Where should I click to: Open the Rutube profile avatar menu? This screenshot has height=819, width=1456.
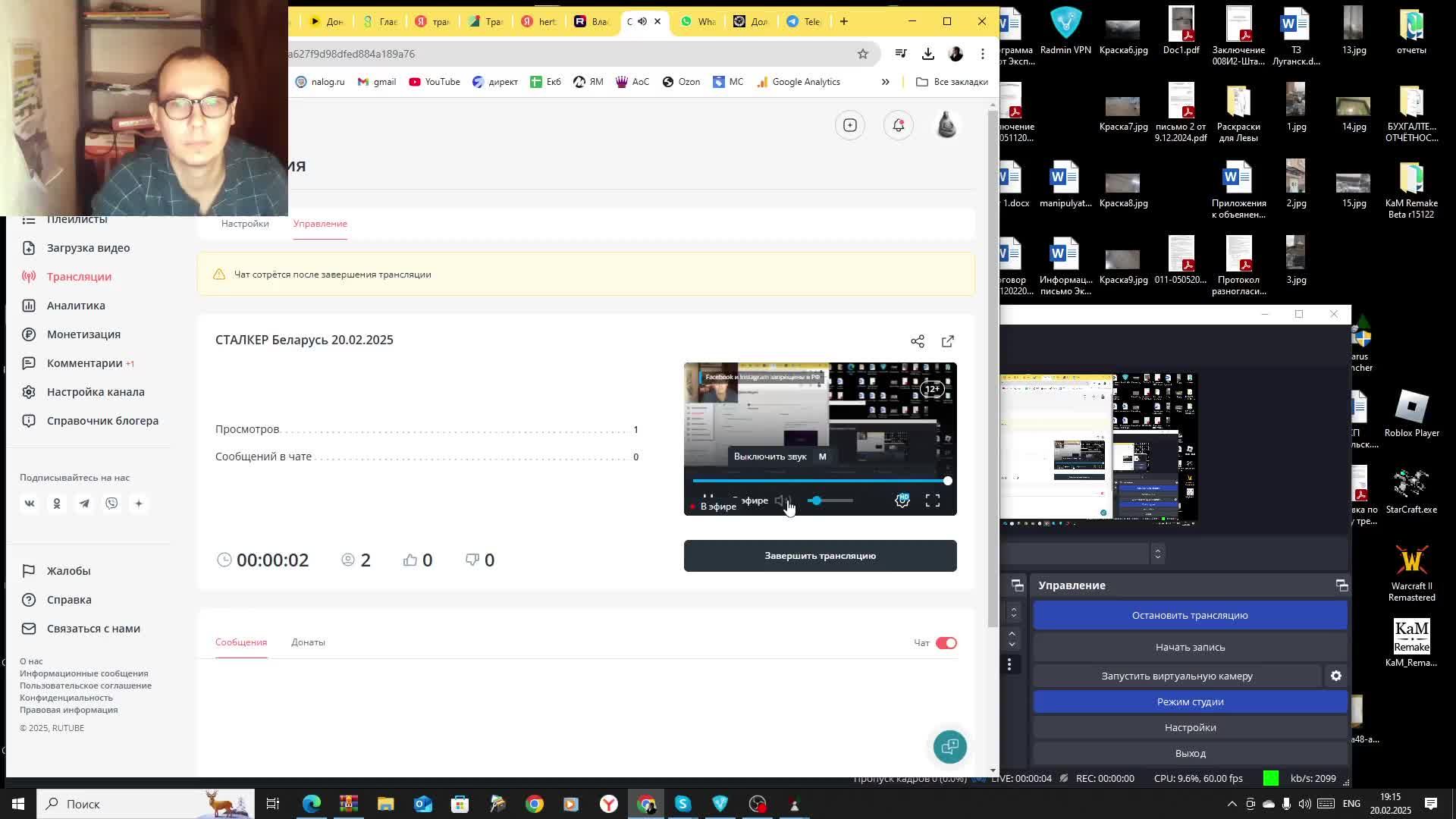(946, 125)
